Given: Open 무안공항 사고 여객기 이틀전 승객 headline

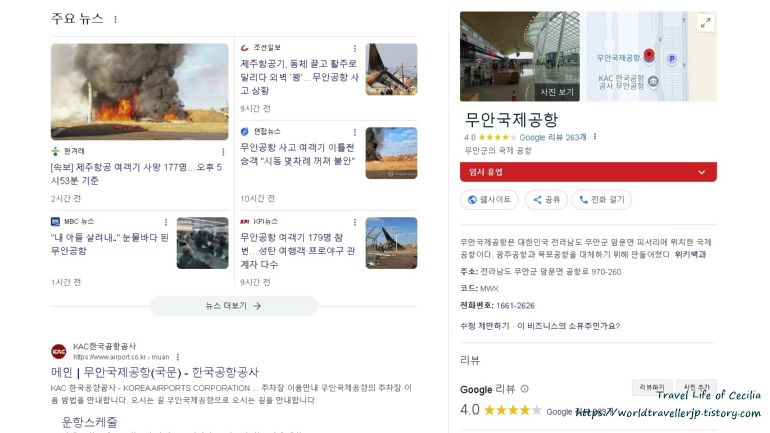Looking at the screenshot, I should point(298,154).
